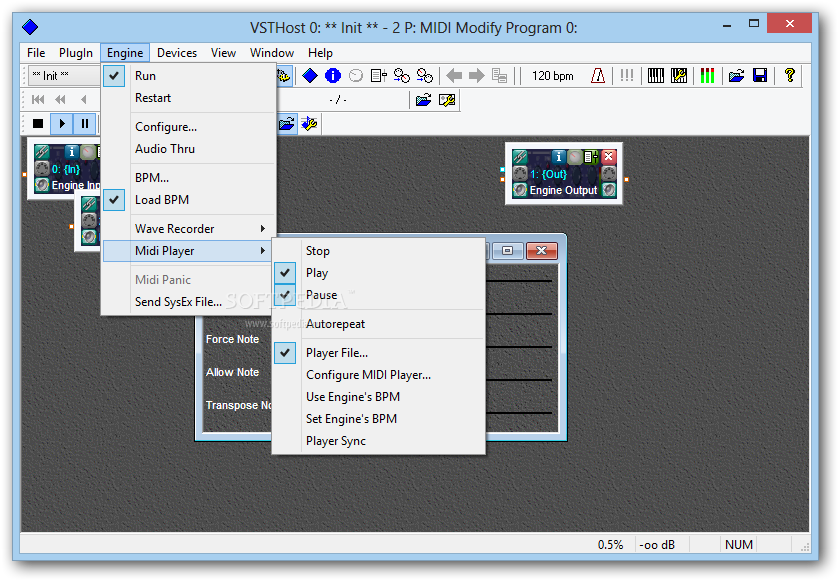Click the VSTHost blue diamond title bar icon
839x581 pixels.
click(x=30, y=27)
